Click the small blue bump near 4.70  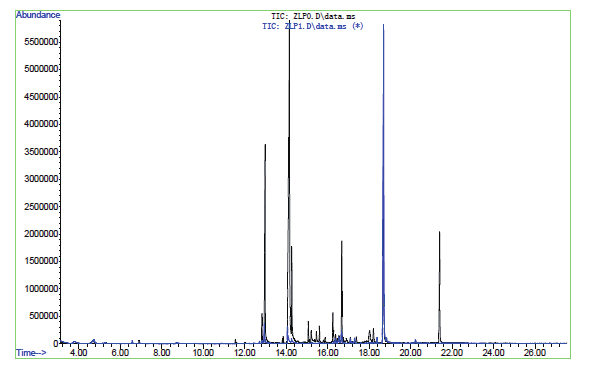point(93,341)
